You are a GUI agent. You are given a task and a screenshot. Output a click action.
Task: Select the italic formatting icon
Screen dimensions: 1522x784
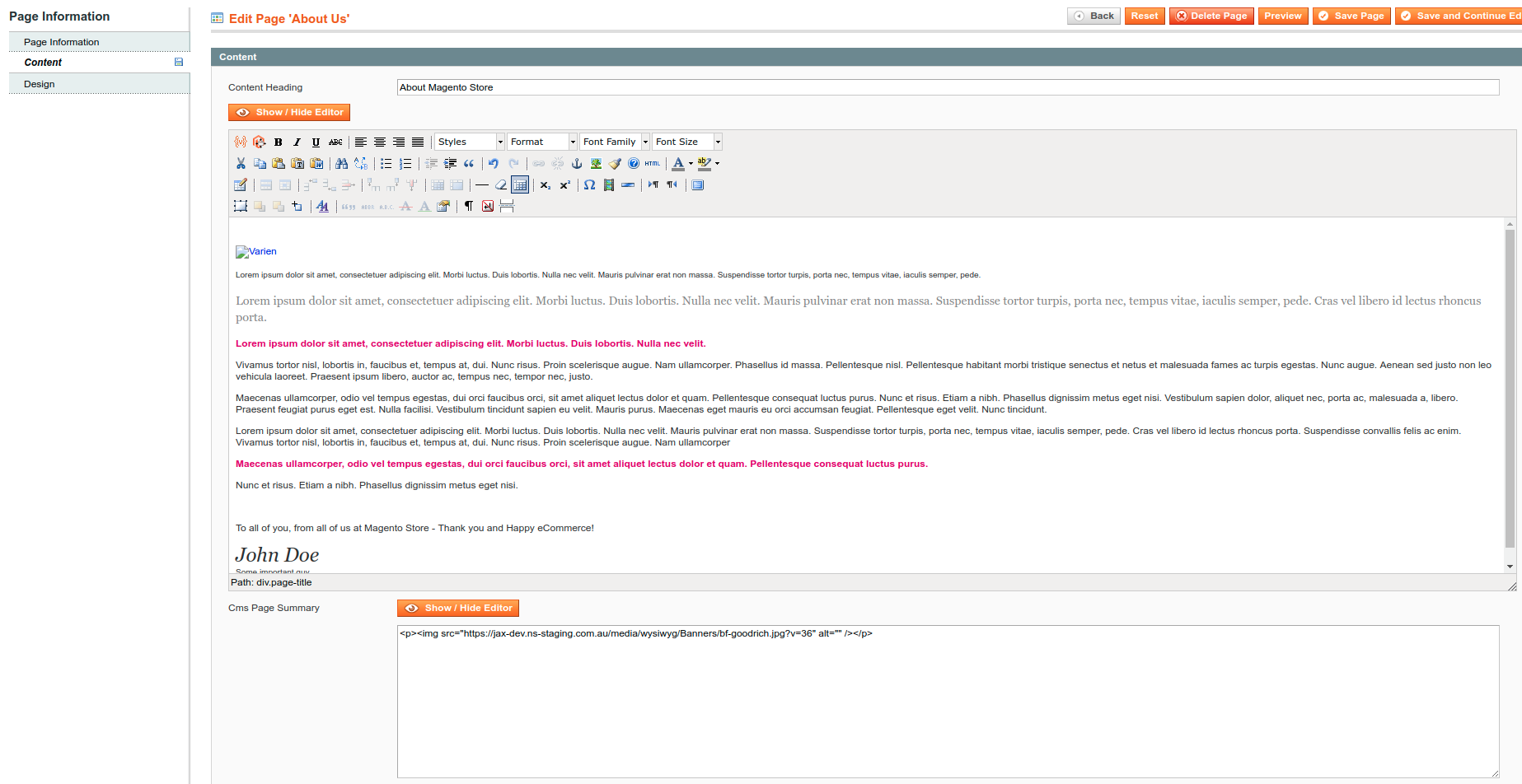(297, 142)
